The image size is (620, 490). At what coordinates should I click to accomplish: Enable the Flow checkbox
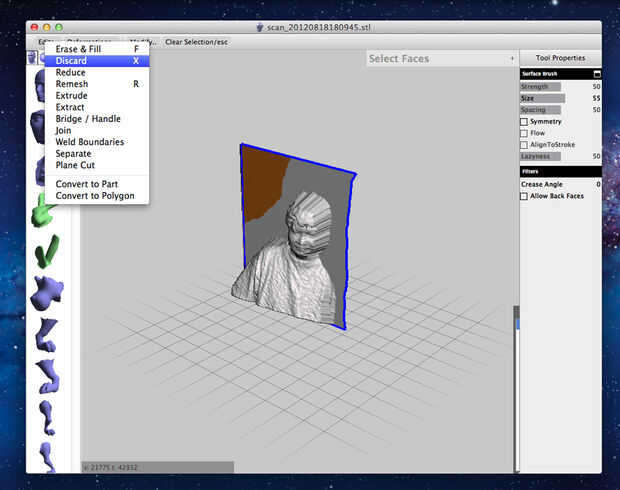pyautogui.click(x=524, y=133)
